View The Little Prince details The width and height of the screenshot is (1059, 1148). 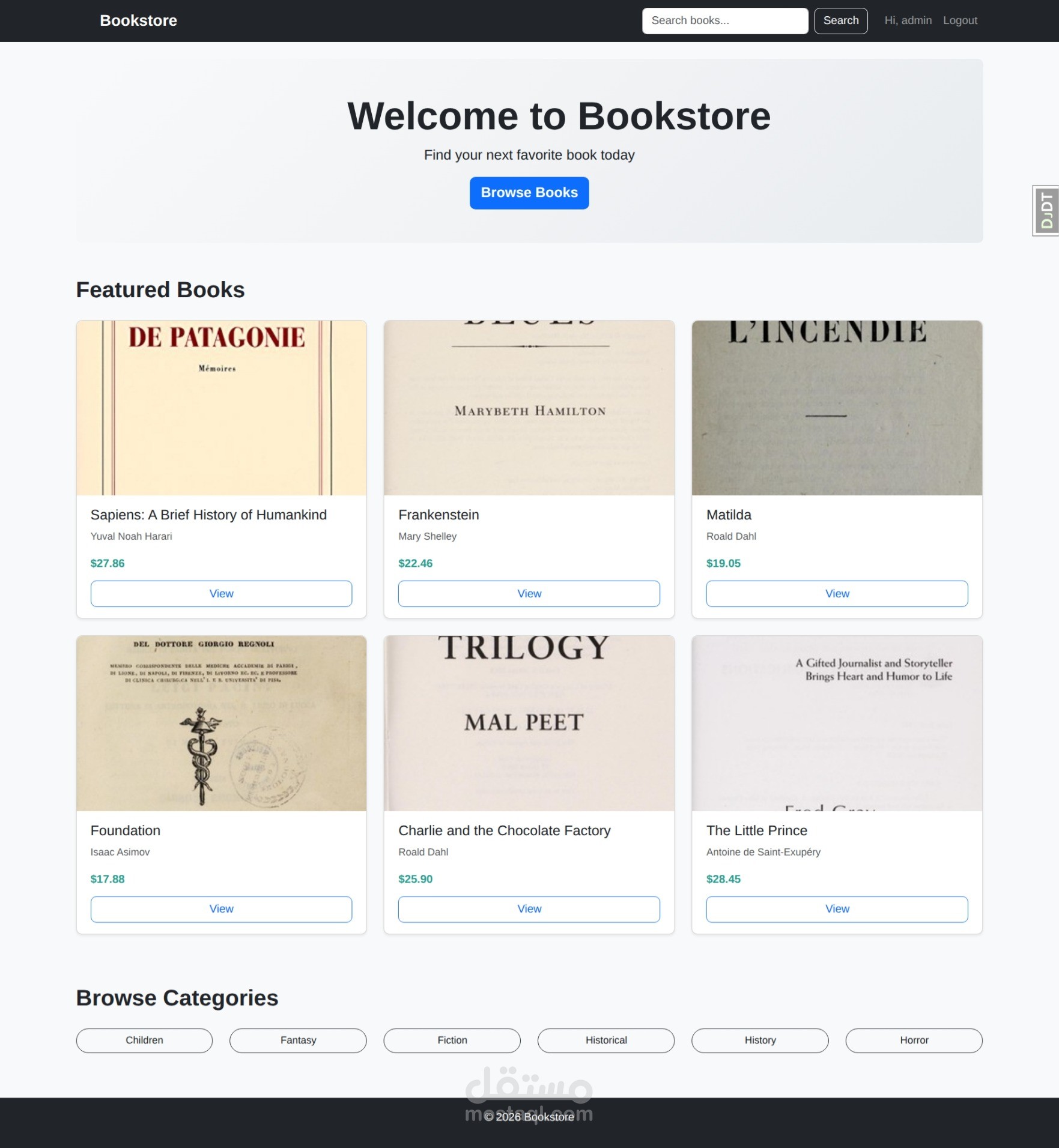pyautogui.click(x=837, y=909)
